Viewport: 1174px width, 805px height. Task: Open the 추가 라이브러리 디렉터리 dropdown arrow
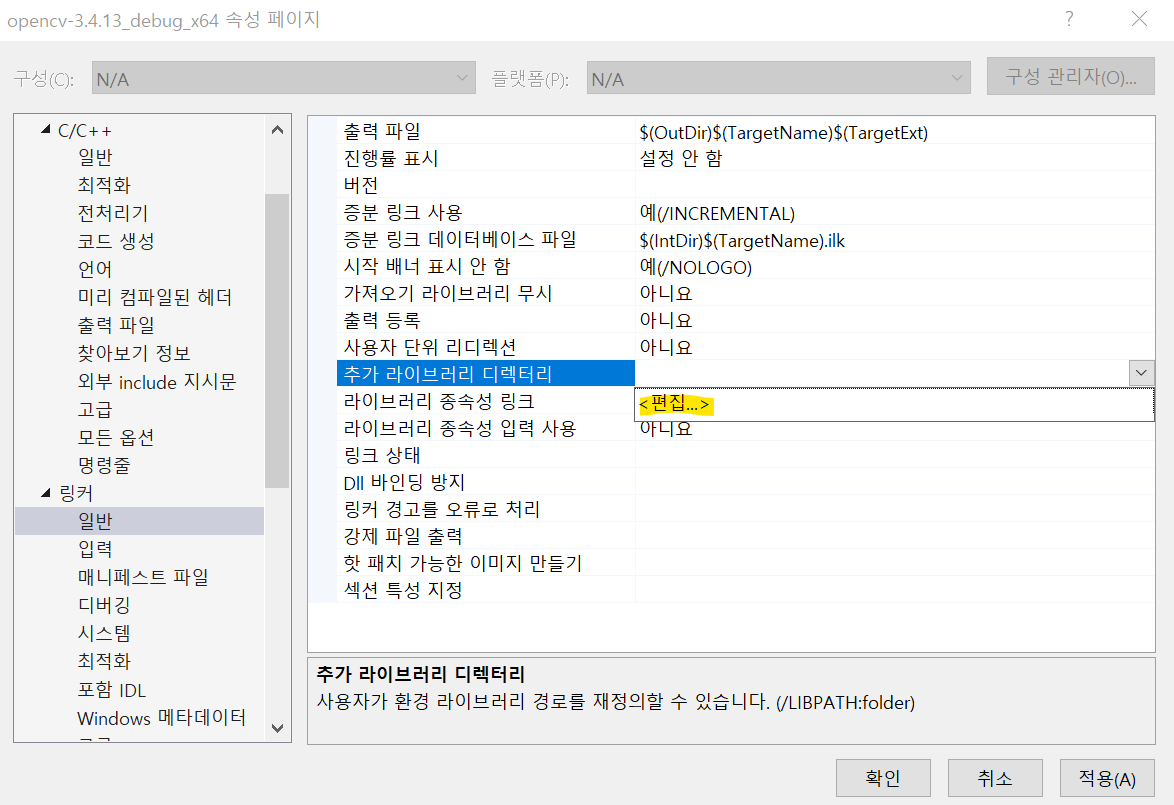pos(1141,373)
